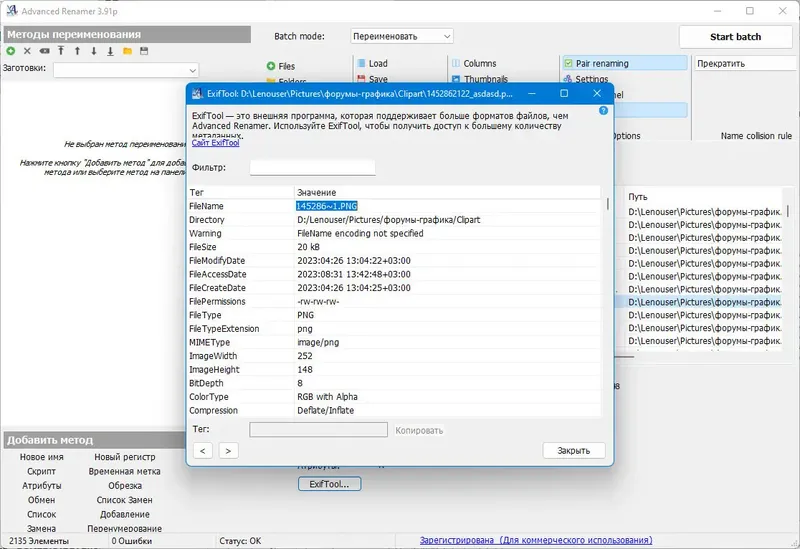Click the Files add menu item

pyautogui.click(x=281, y=66)
